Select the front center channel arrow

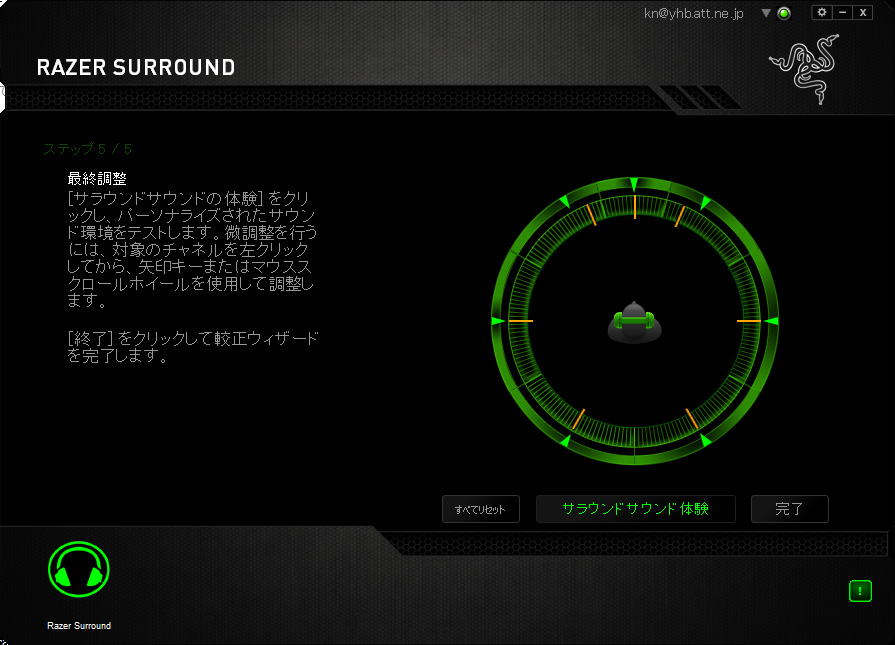coord(634,185)
